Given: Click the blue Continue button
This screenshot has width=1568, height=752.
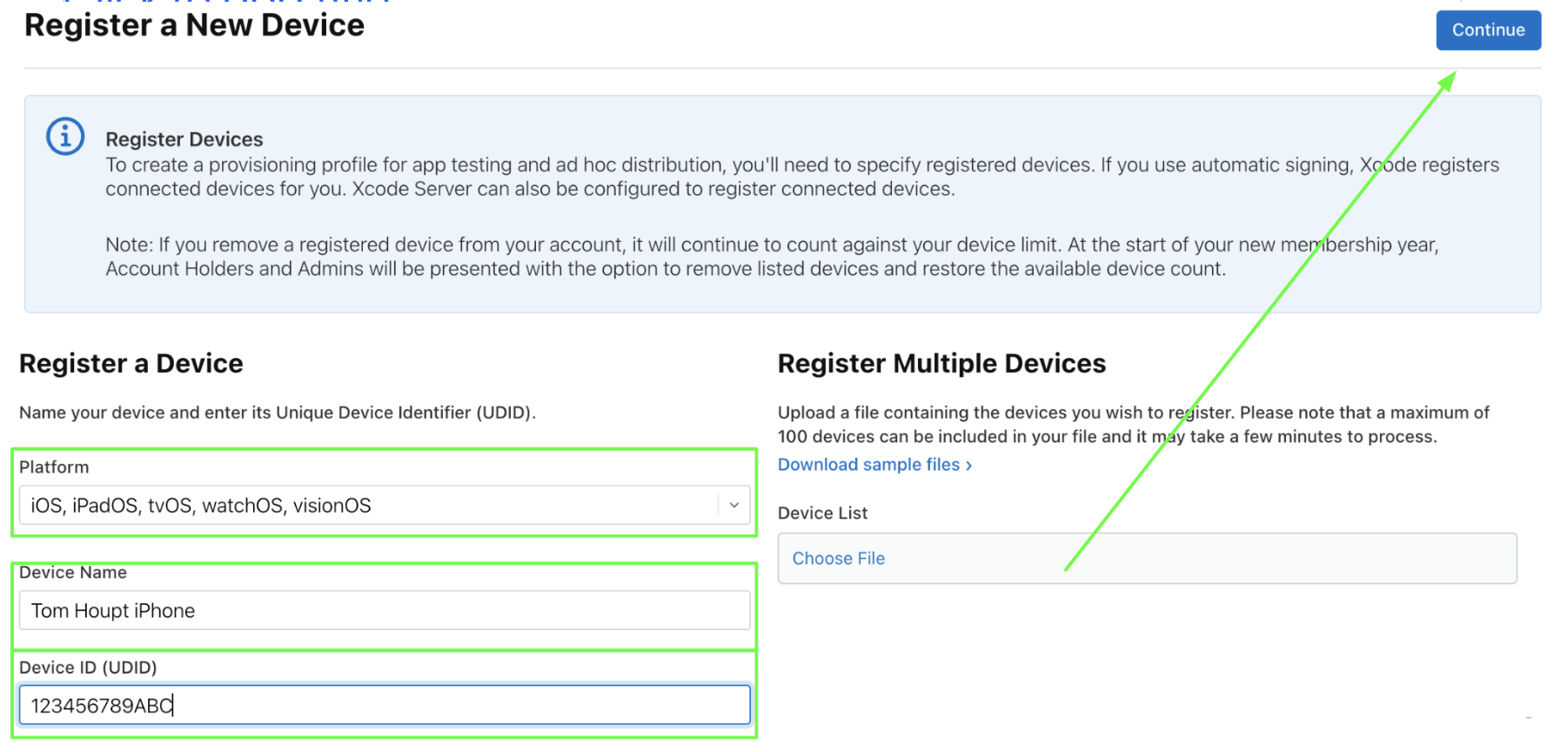Looking at the screenshot, I should click(1488, 30).
